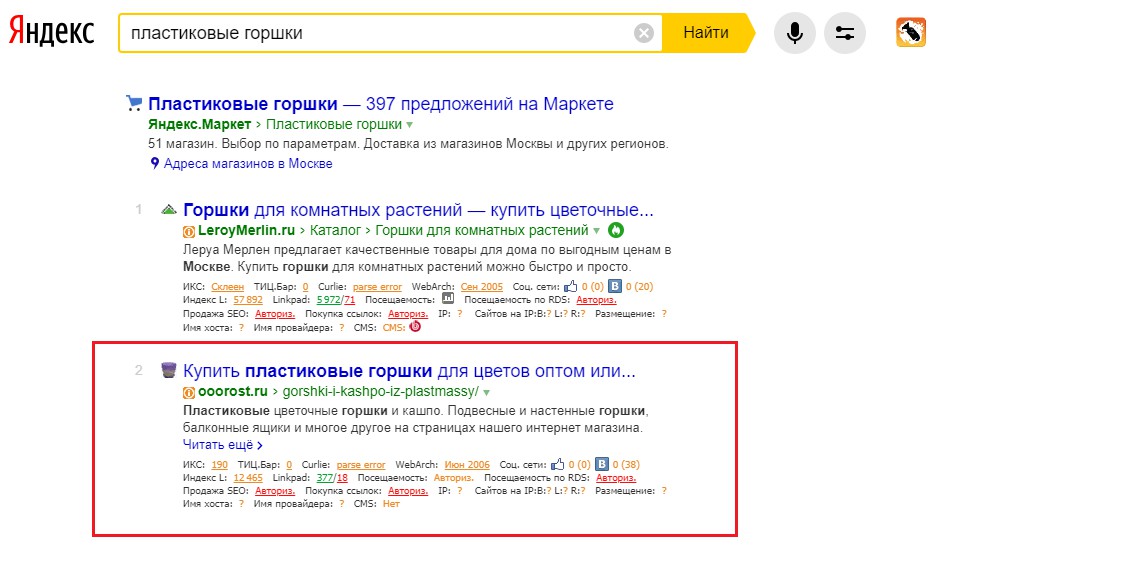Image resolution: width=1131 pixels, height=584 pixels.
Task: Click the Найти search button
Action: pos(708,32)
